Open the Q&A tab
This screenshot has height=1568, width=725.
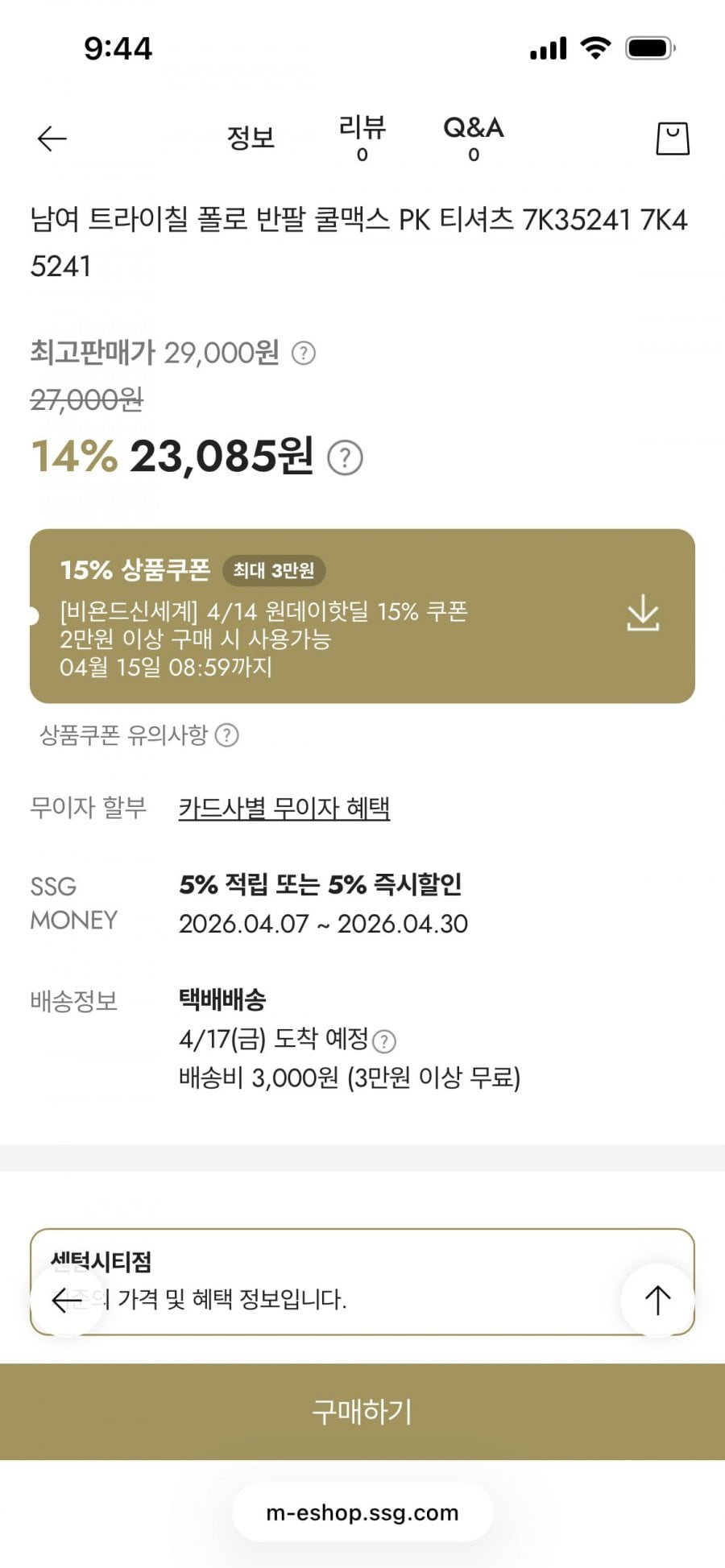tap(473, 137)
